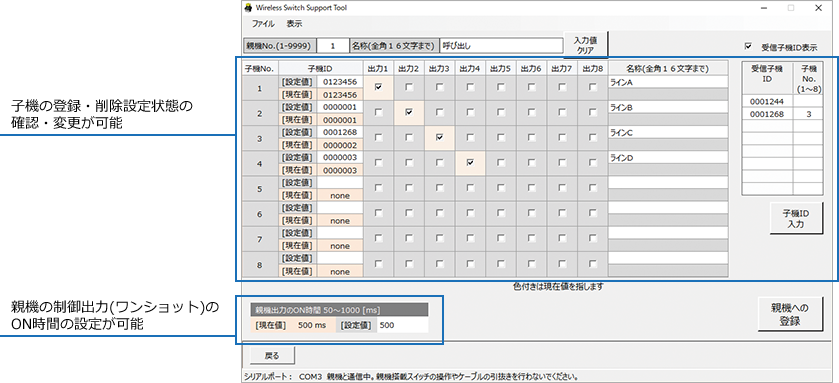Check 出力1 for 子機 5
Viewport: 839px width, 383px height.
point(378,188)
